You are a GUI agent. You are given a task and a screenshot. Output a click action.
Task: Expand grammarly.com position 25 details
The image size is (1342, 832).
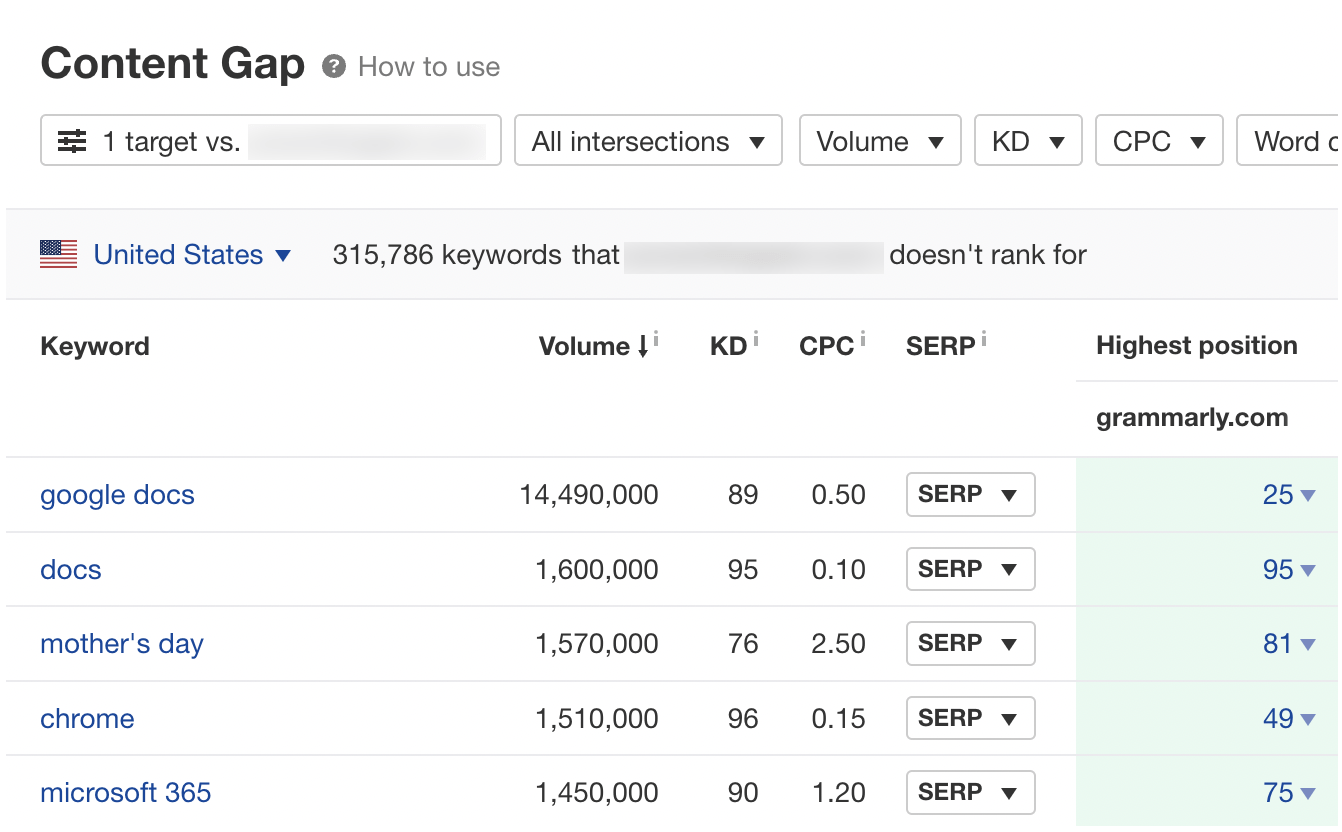(x=1290, y=494)
